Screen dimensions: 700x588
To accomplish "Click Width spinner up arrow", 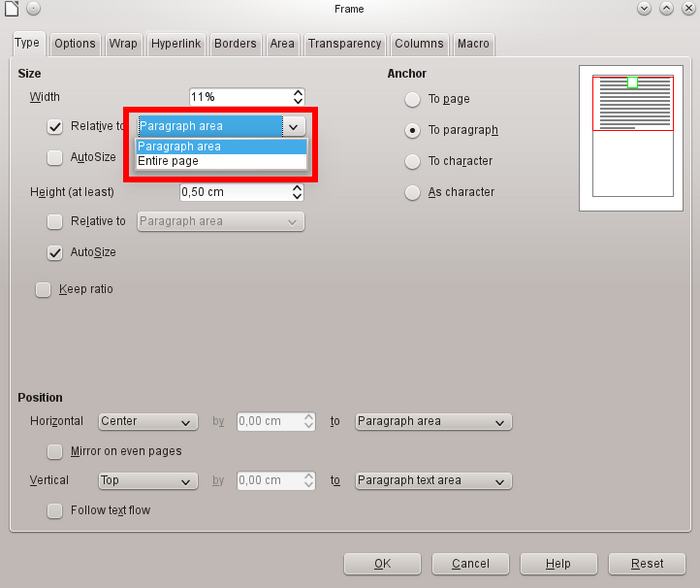I will [x=298, y=93].
